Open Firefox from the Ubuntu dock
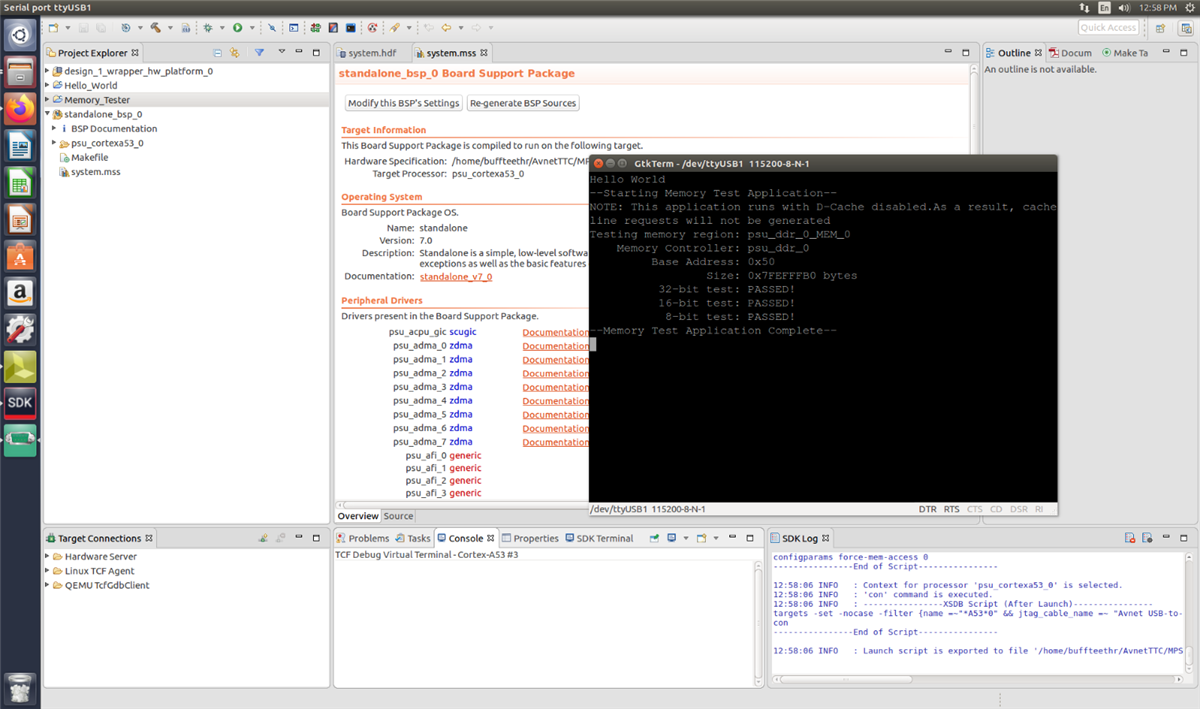1200x709 pixels. pos(20,107)
